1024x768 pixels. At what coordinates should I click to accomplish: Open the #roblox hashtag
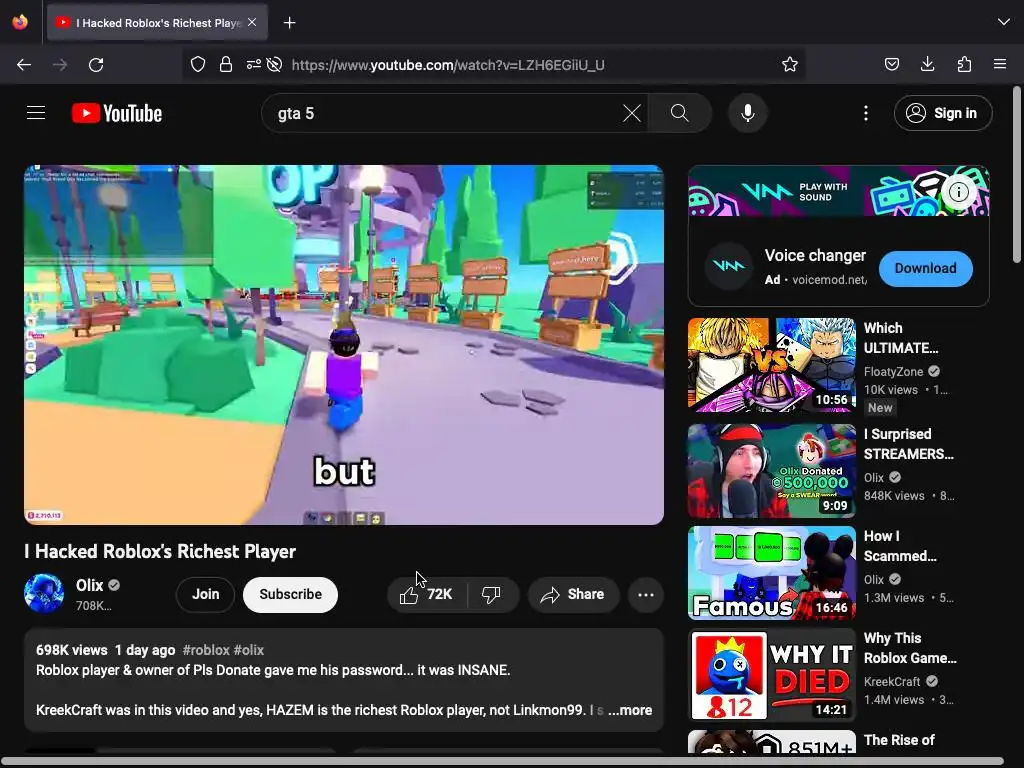click(x=206, y=650)
